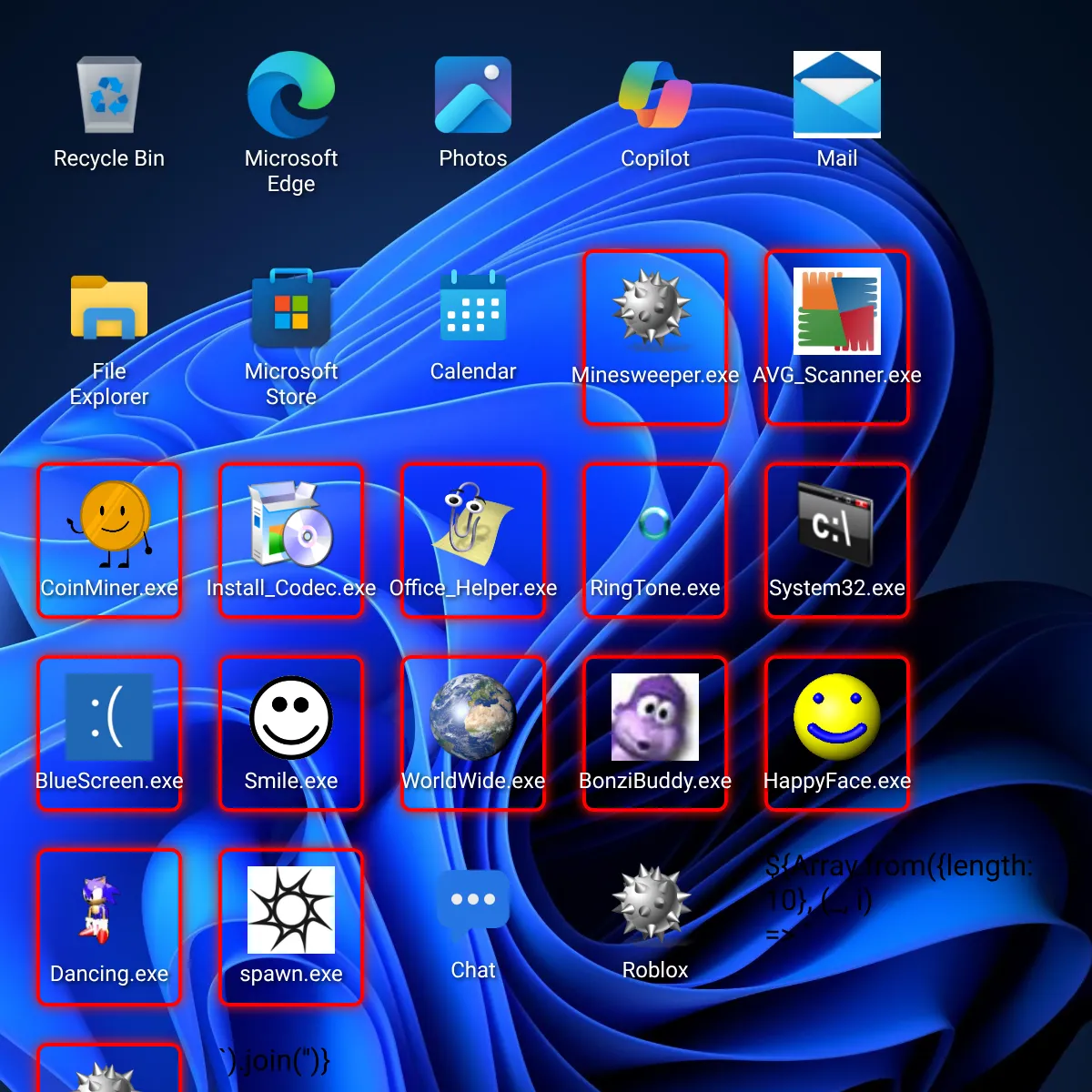Click the "spawn.exe" file name label

[x=291, y=974]
